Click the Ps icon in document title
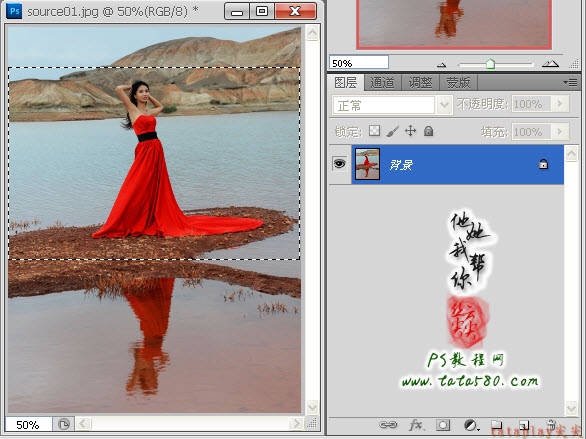Viewport: 586px width, 439px height. pos(14,11)
